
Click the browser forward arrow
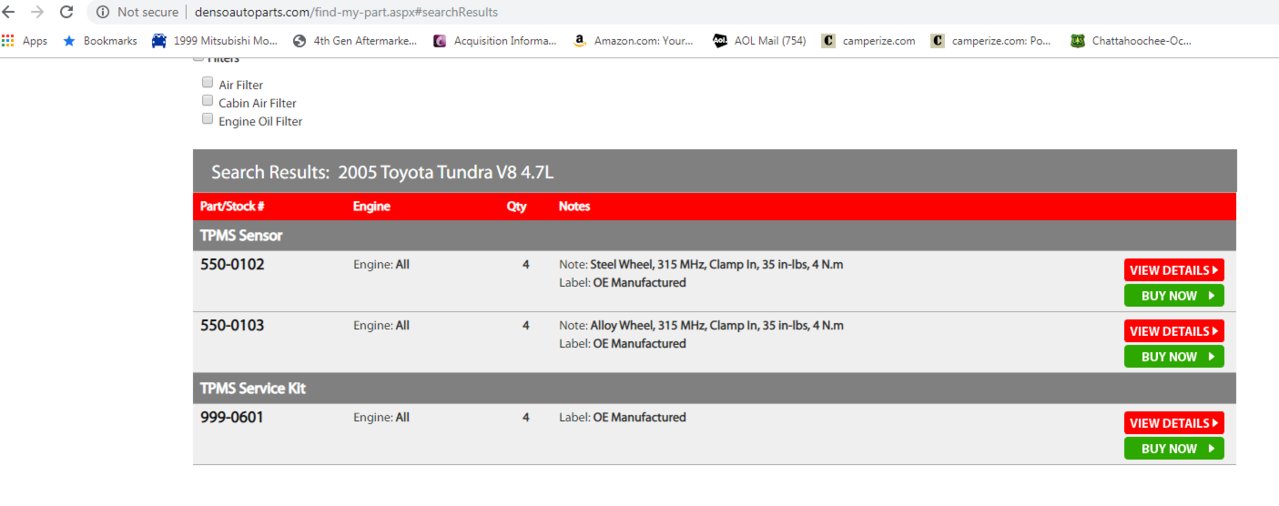(38, 12)
